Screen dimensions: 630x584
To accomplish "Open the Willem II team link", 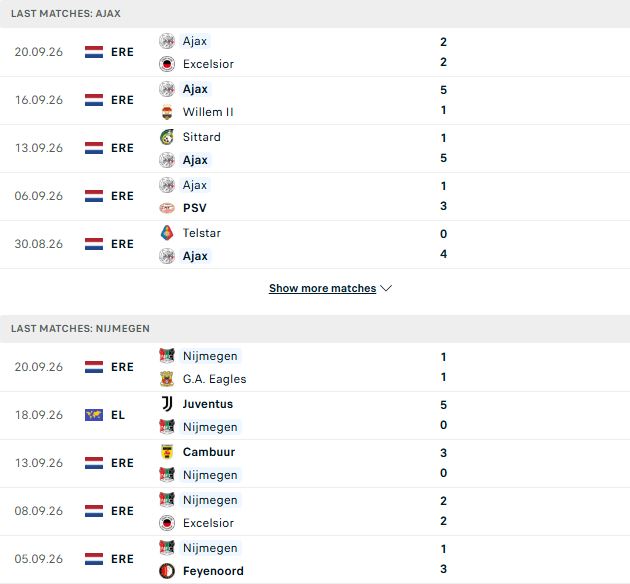I will click(x=208, y=112).
